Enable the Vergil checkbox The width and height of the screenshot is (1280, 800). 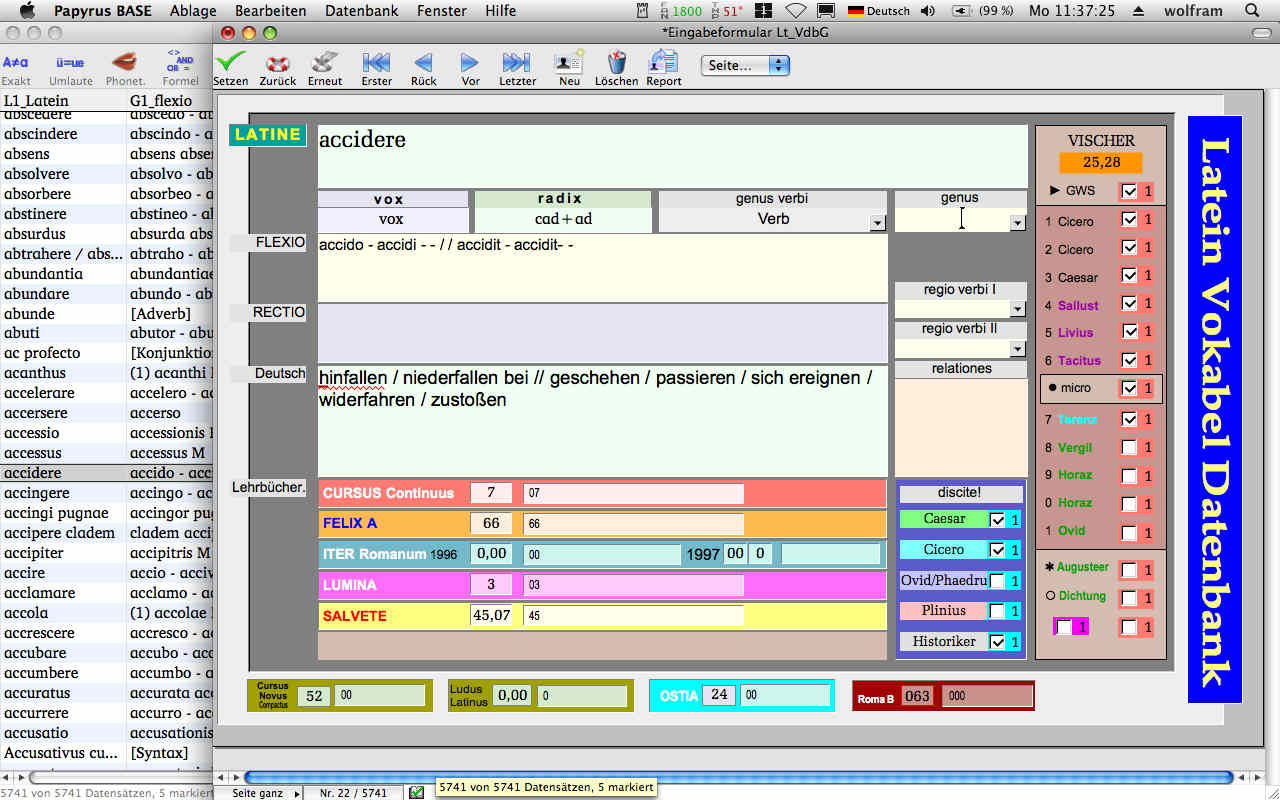[x=1129, y=447]
